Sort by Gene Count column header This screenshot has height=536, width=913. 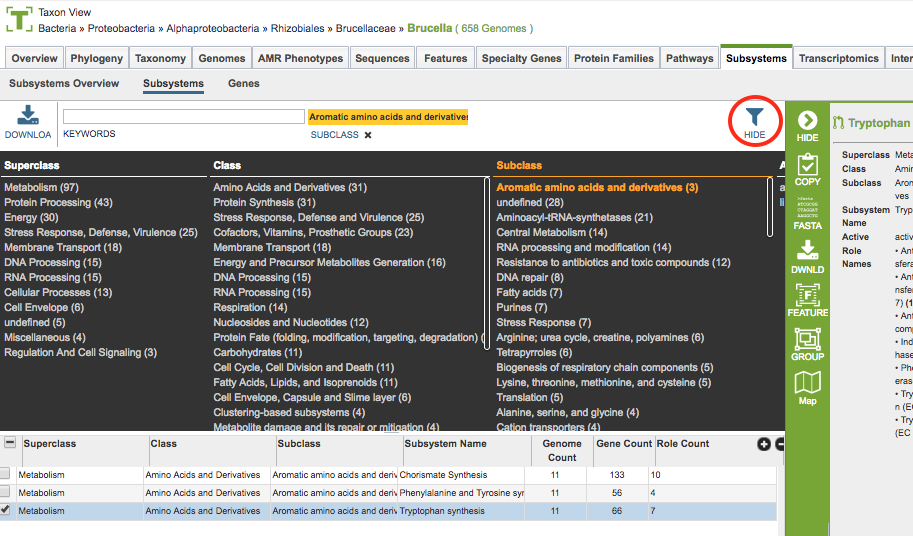[x=624, y=443]
